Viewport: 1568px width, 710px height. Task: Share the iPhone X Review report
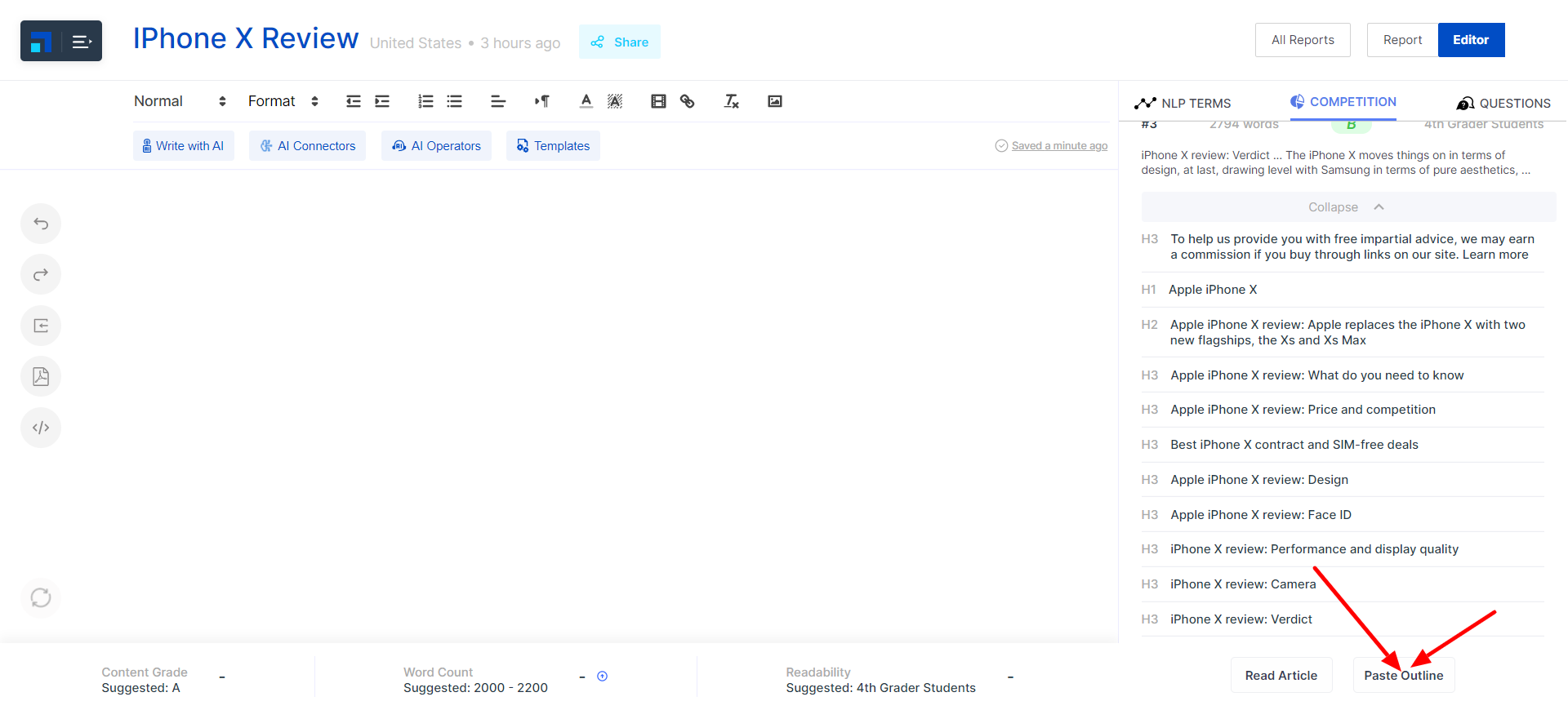coord(620,42)
